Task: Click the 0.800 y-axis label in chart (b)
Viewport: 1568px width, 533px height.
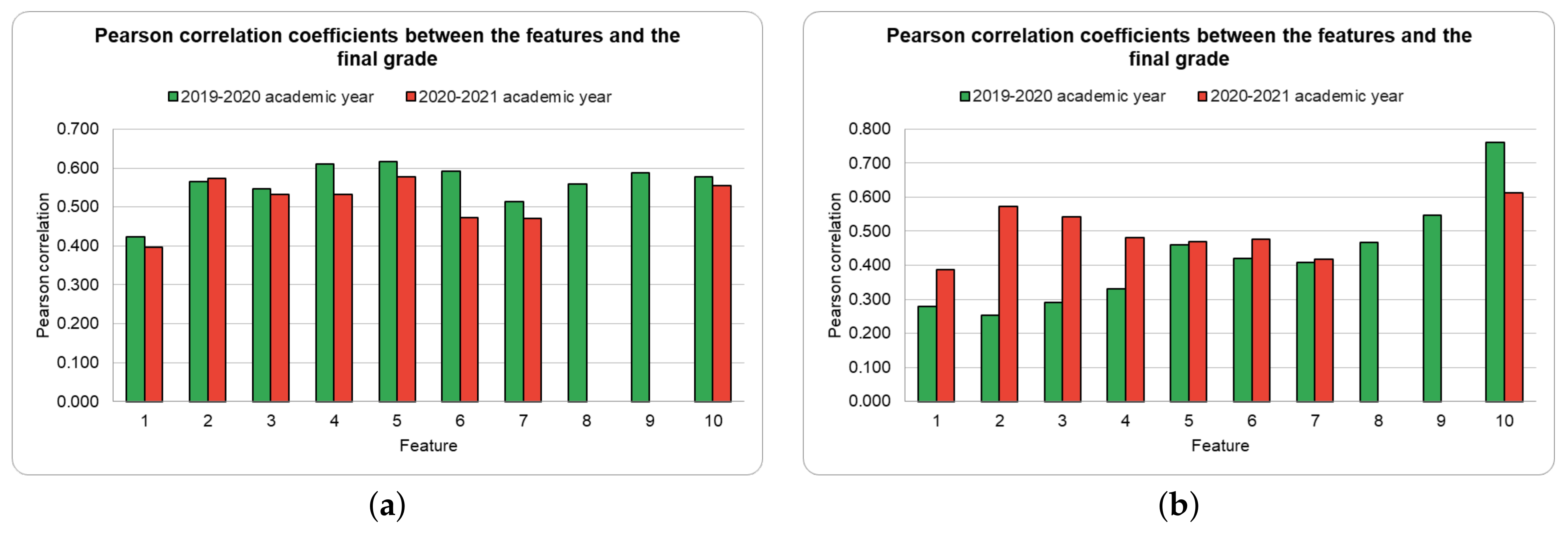Action: [869, 129]
